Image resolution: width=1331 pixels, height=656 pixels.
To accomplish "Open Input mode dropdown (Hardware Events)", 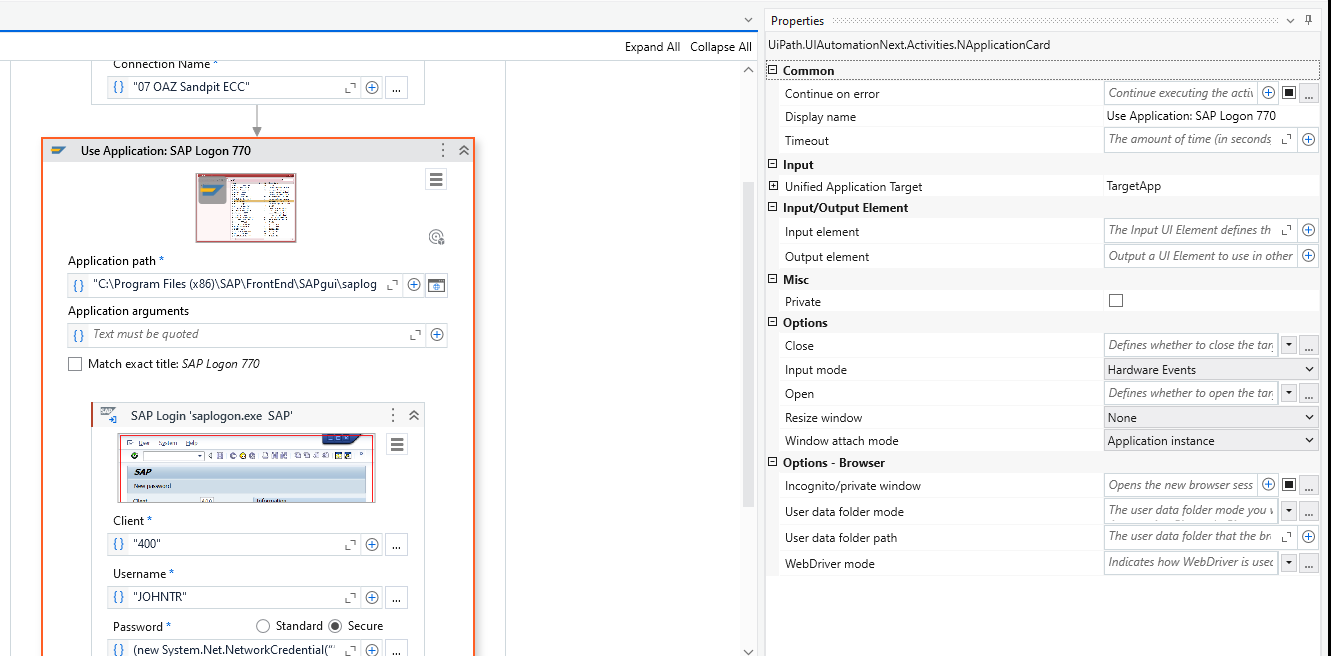I will pos(1211,370).
